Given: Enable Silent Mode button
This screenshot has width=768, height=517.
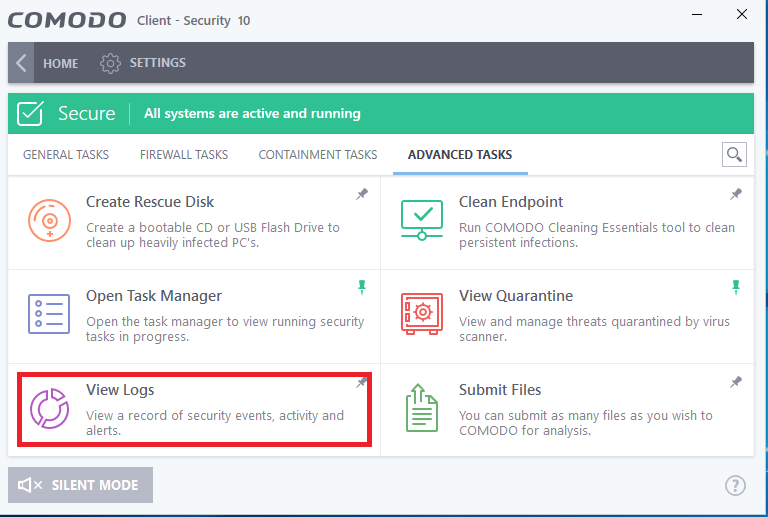Looking at the screenshot, I should pos(80,485).
